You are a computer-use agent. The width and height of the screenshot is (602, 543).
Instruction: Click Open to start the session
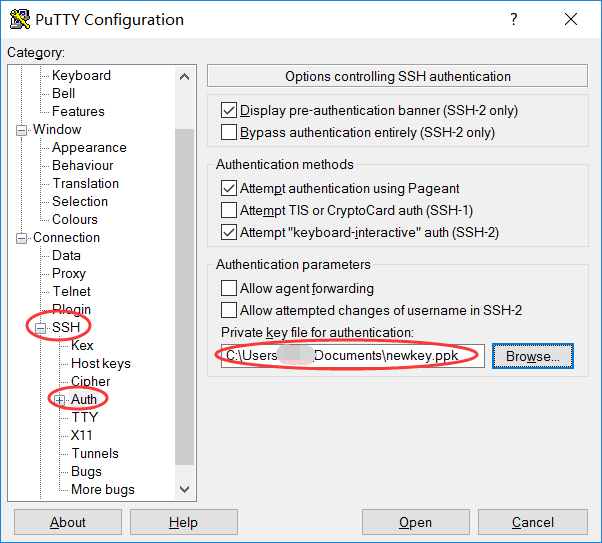click(x=415, y=522)
